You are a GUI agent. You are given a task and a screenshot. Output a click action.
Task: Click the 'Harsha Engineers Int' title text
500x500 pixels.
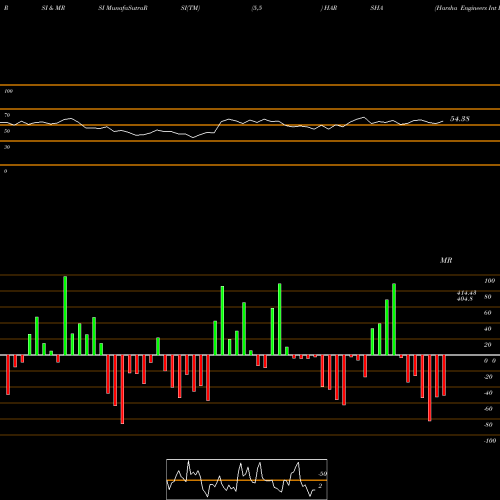coord(465,8)
